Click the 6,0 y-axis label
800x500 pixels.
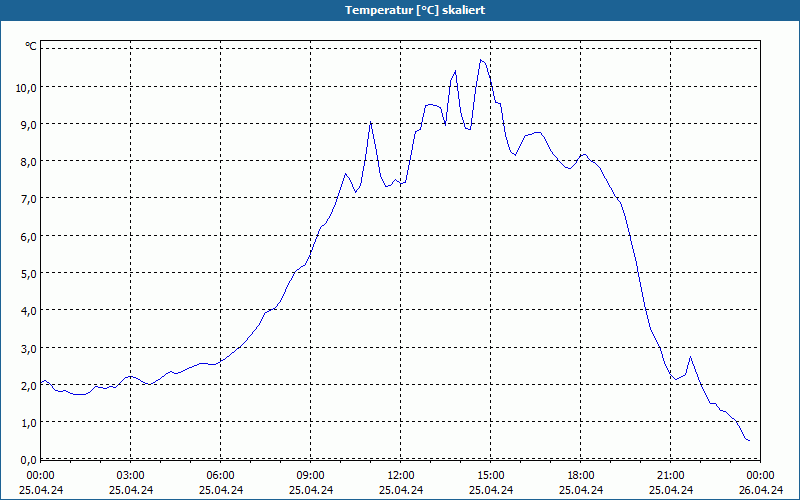coord(29,237)
